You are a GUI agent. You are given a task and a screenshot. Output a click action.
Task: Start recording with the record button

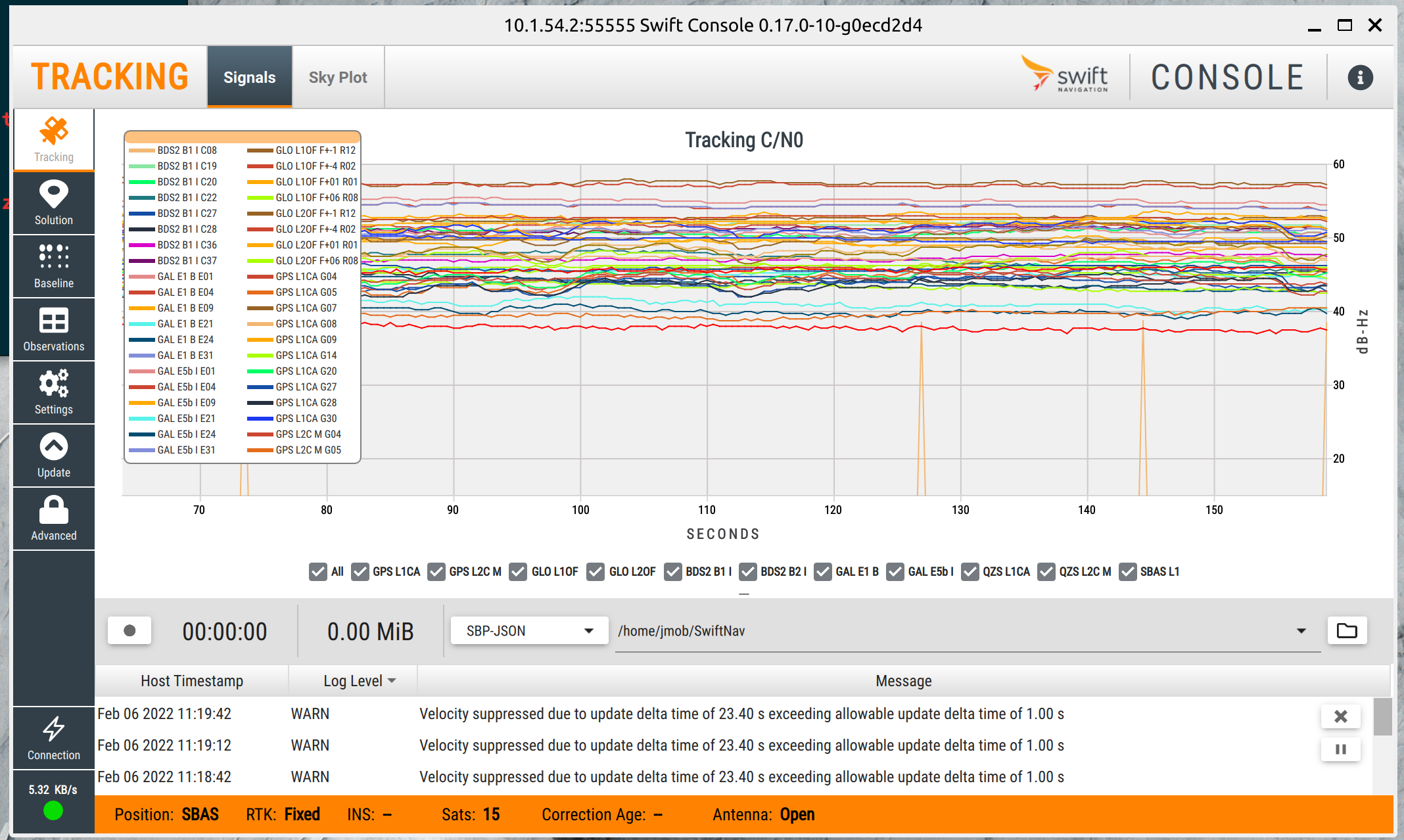tap(129, 631)
